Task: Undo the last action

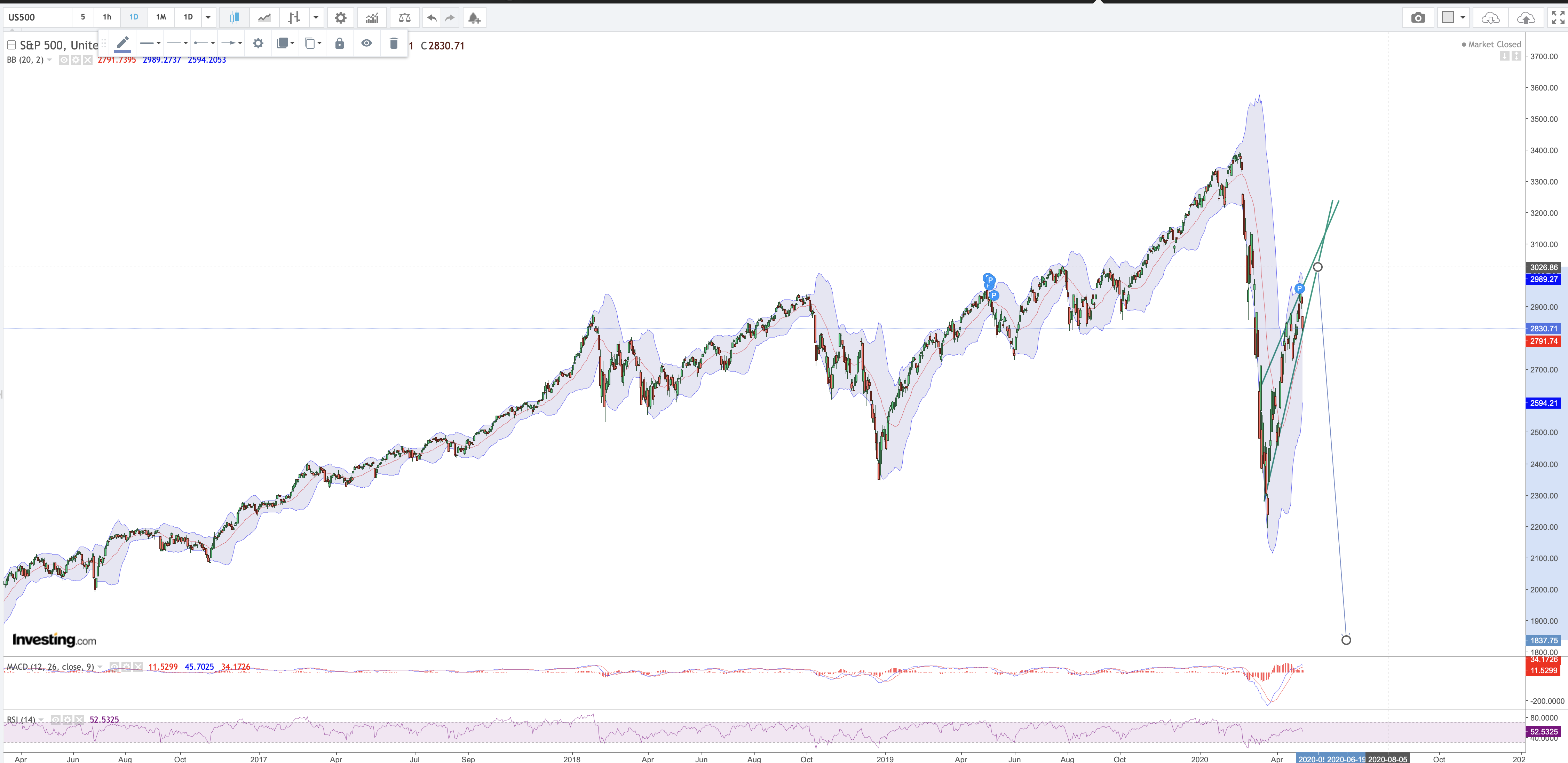Action: tap(431, 18)
